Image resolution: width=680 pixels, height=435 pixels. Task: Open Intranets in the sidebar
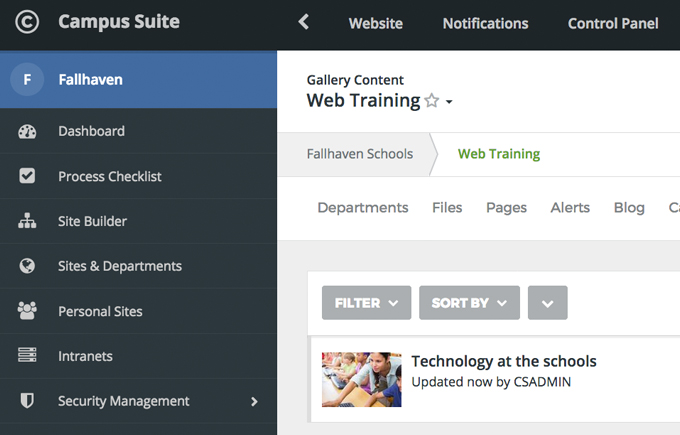(x=138, y=356)
